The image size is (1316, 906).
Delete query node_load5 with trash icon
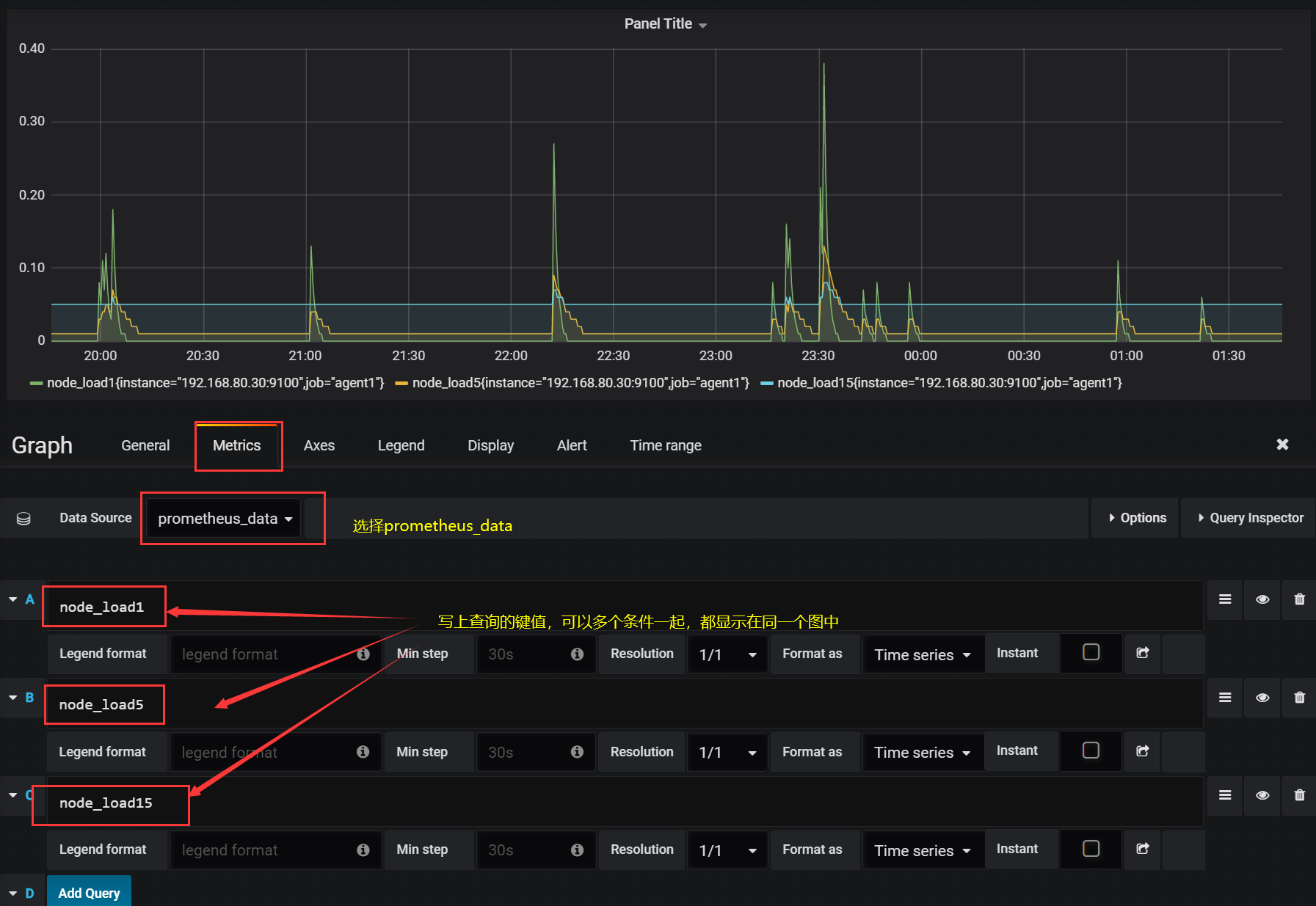1299,698
